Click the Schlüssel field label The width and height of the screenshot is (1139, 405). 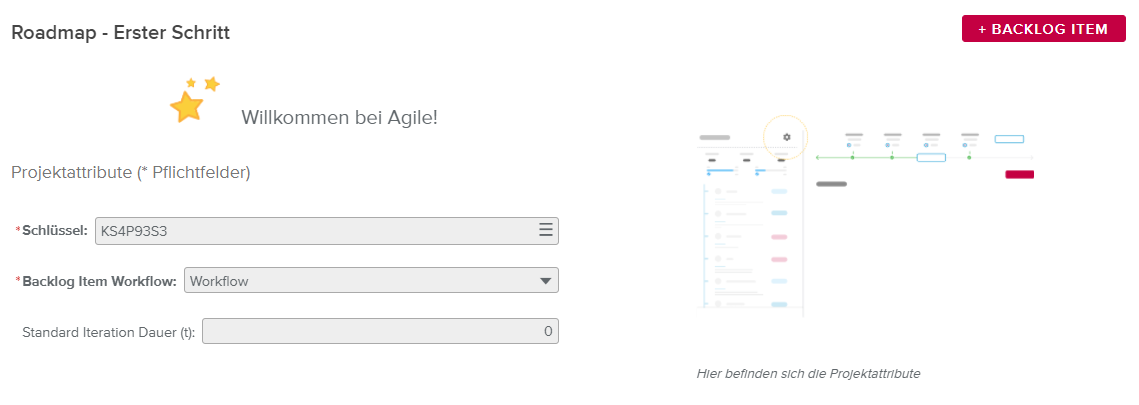click(x=54, y=231)
